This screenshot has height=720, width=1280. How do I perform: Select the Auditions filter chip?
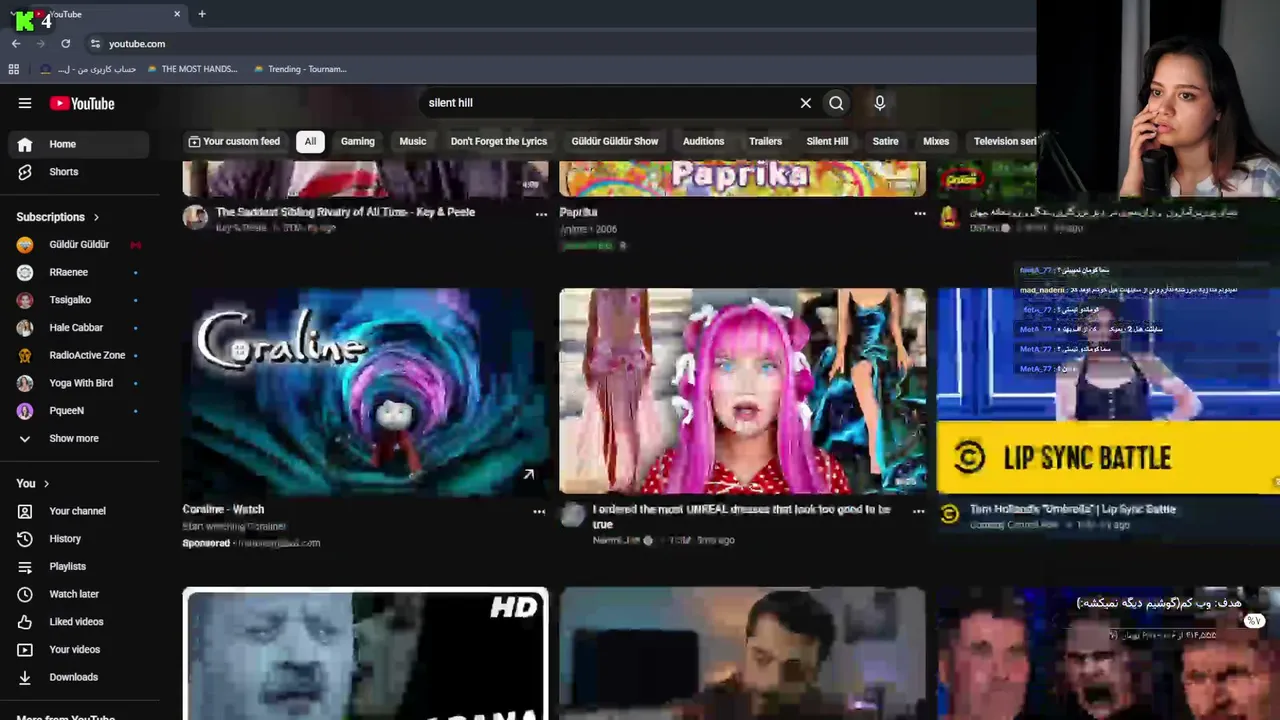[x=703, y=141]
